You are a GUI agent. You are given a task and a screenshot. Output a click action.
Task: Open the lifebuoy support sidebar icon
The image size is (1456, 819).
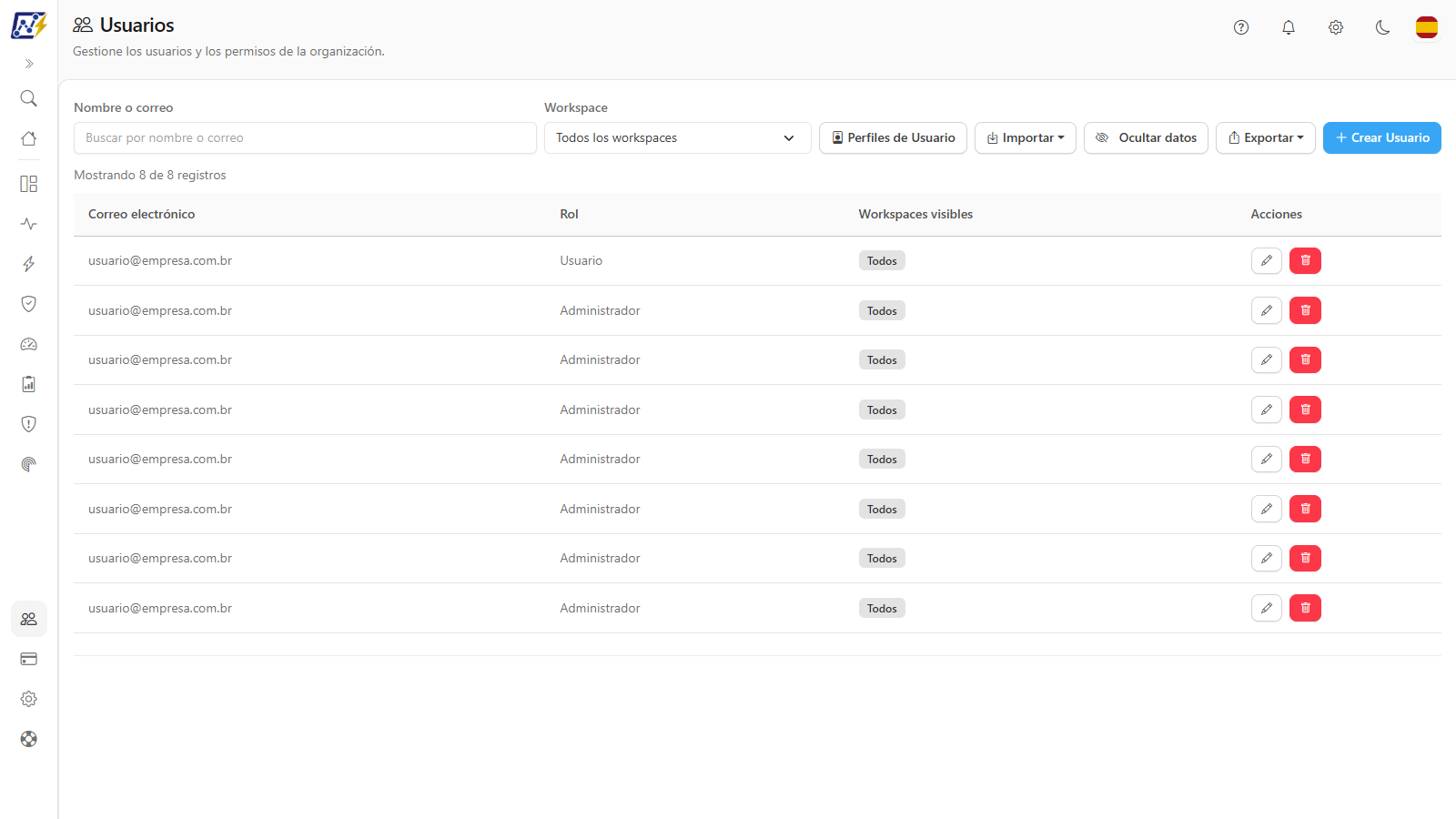coord(29,739)
